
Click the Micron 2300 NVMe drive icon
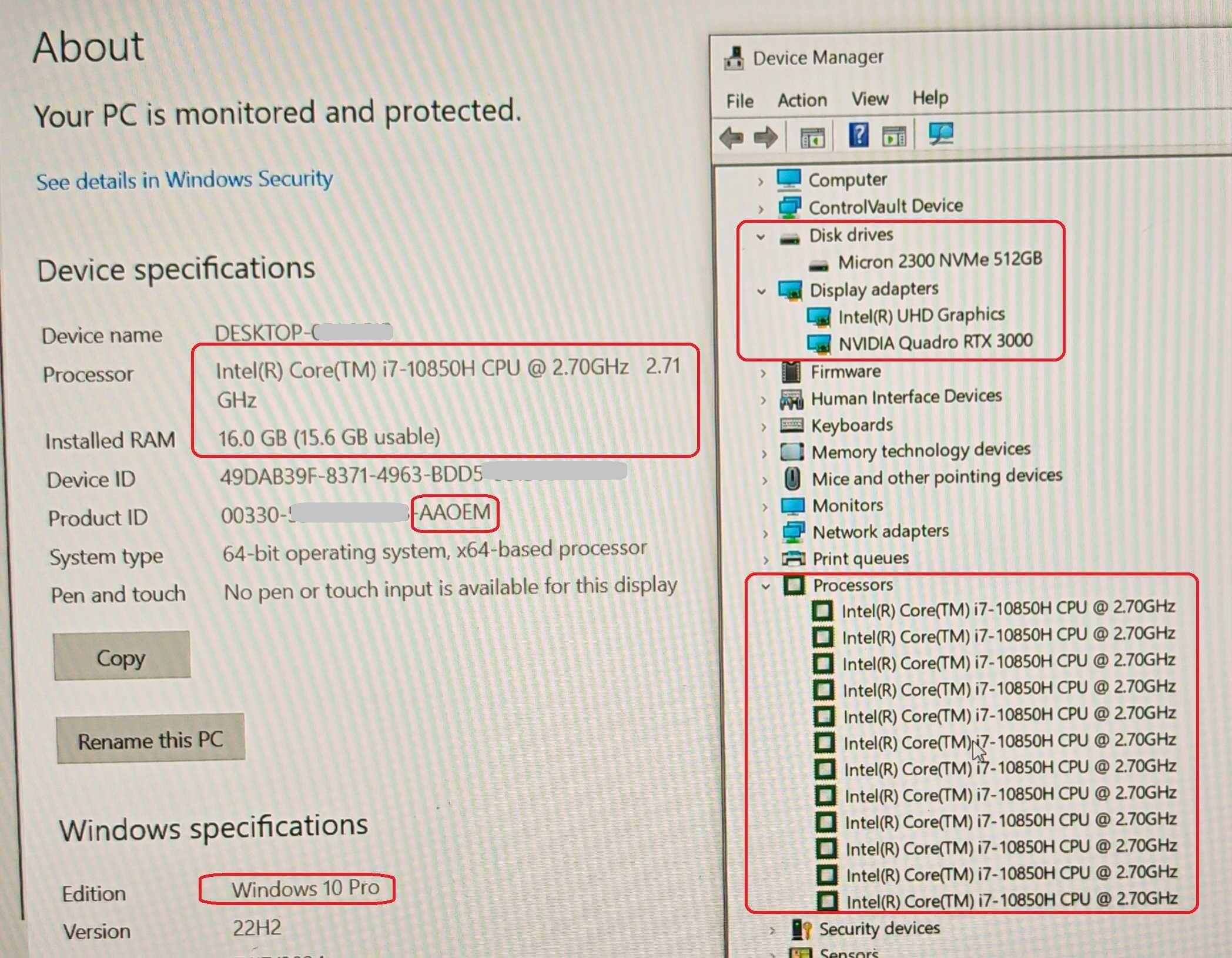click(819, 265)
